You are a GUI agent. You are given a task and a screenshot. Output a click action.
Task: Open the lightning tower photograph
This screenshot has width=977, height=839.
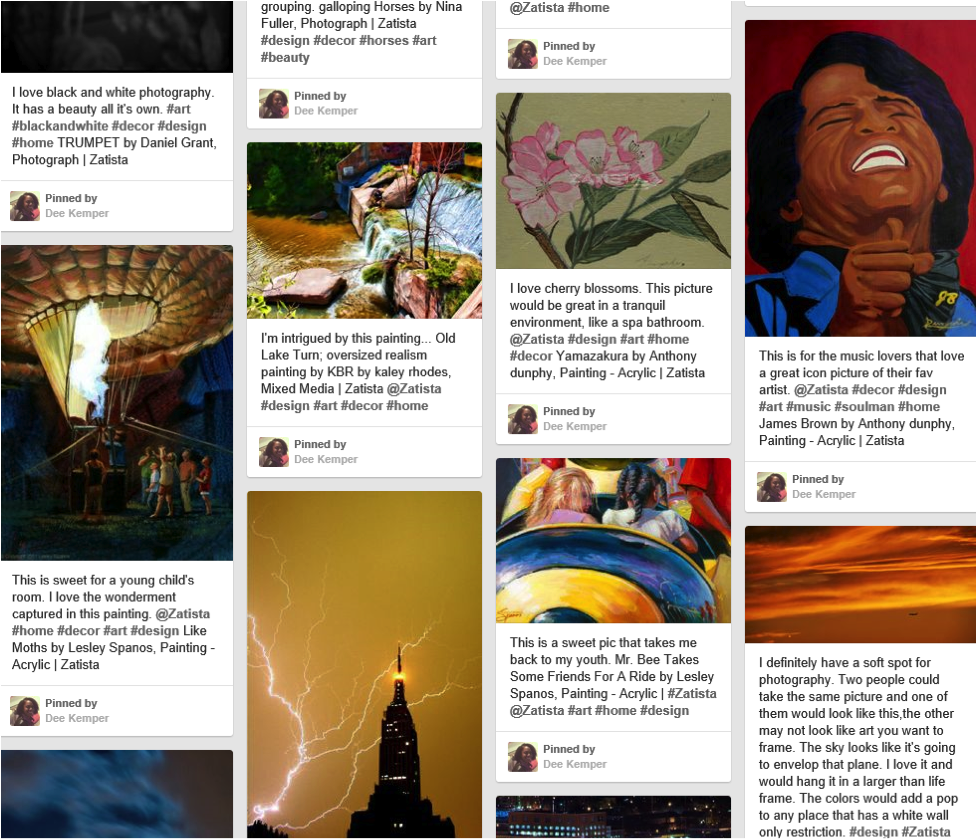(x=365, y=664)
